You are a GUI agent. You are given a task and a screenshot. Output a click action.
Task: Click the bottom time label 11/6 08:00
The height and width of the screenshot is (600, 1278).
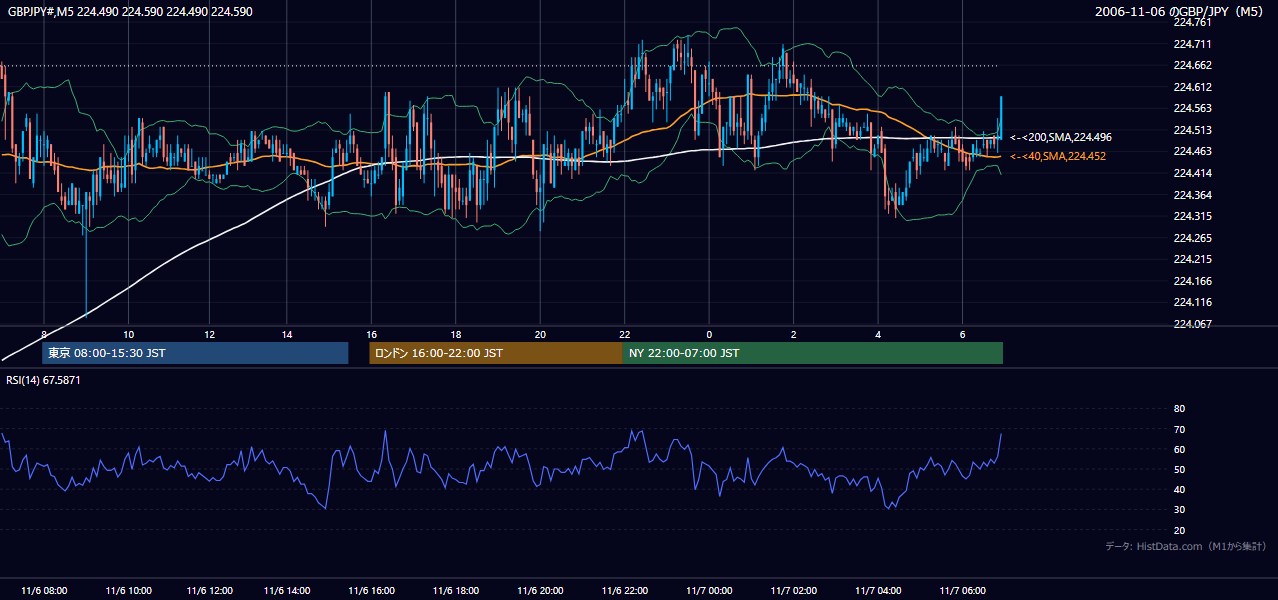coord(45,591)
